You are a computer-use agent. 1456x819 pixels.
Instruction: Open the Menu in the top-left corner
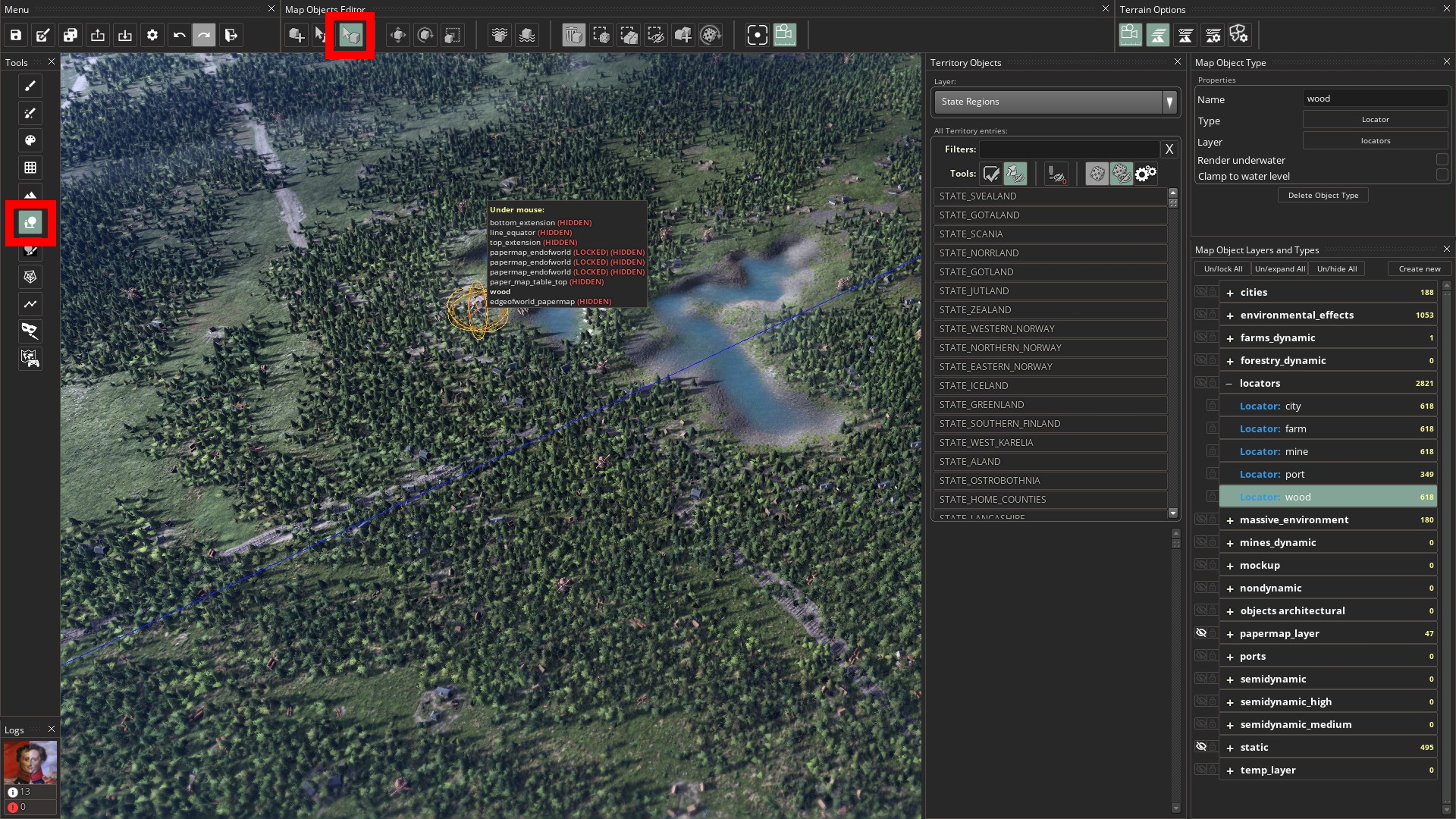click(16, 10)
